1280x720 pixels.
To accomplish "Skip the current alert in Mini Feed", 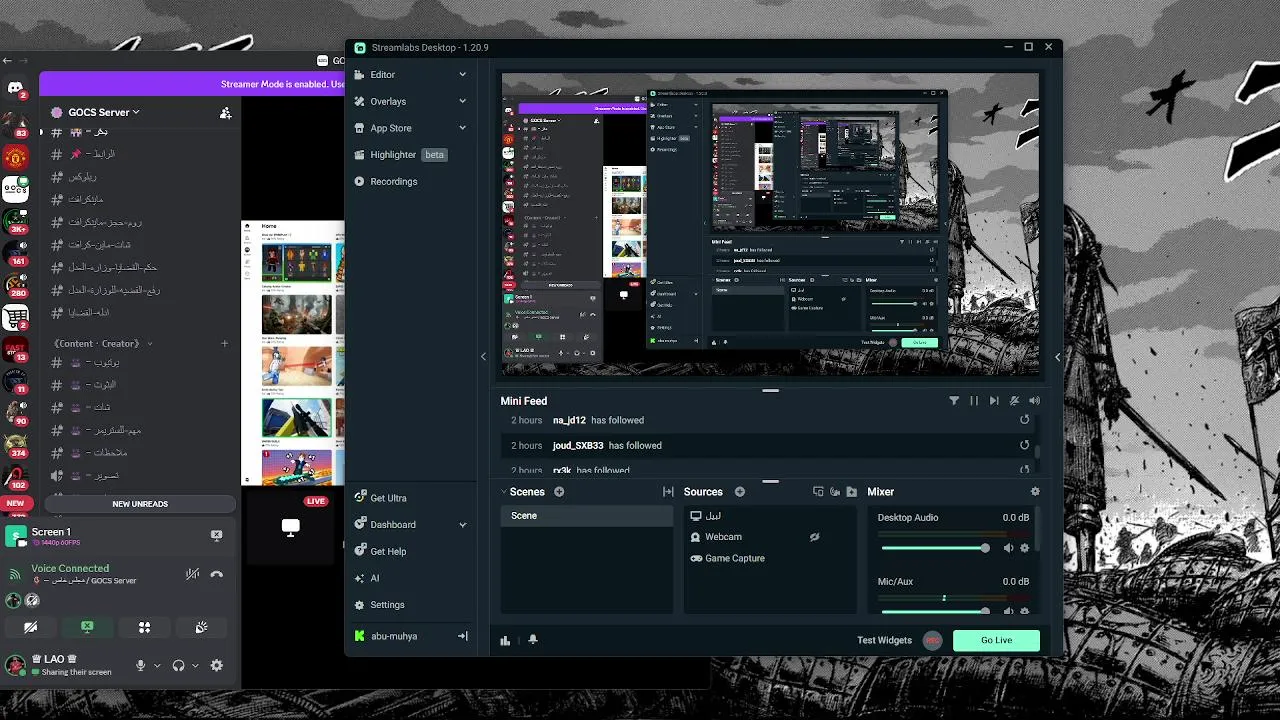I will click(x=994, y=401).
